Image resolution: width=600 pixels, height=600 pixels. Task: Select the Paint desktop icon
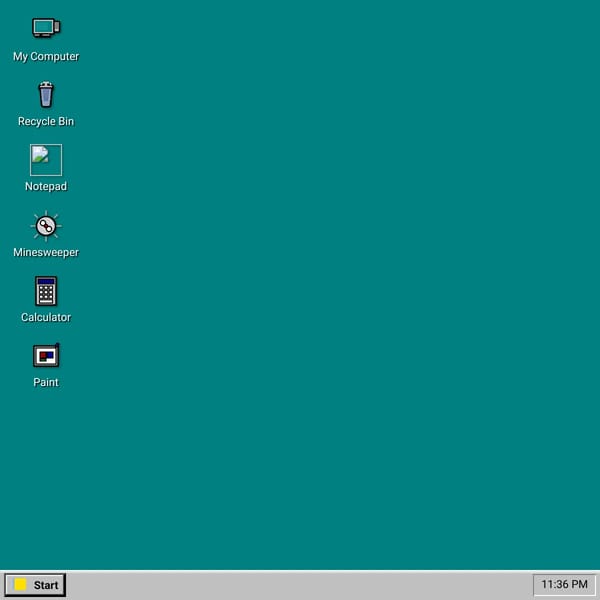click(46, 355)
